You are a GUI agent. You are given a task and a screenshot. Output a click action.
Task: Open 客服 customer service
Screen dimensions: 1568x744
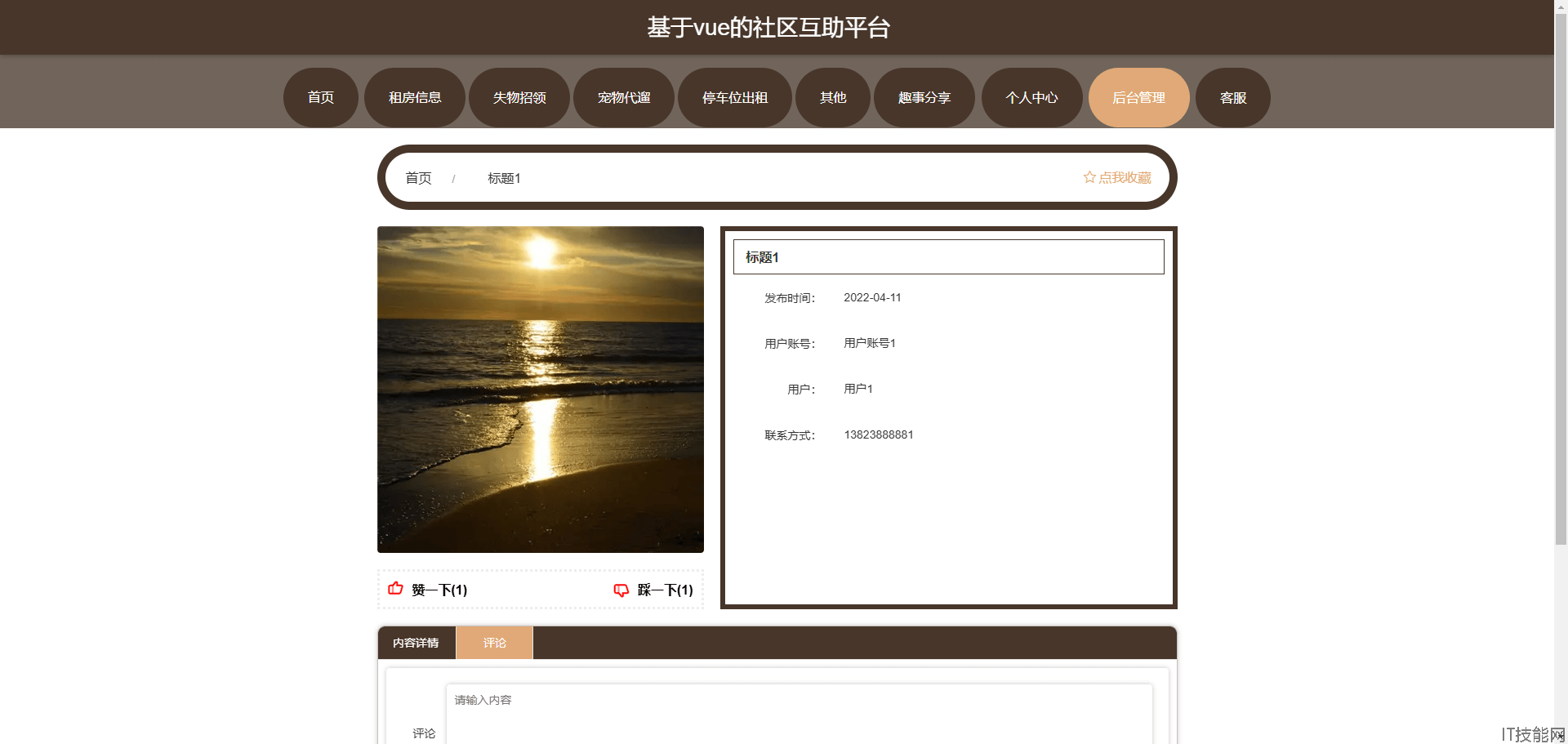1233,97
